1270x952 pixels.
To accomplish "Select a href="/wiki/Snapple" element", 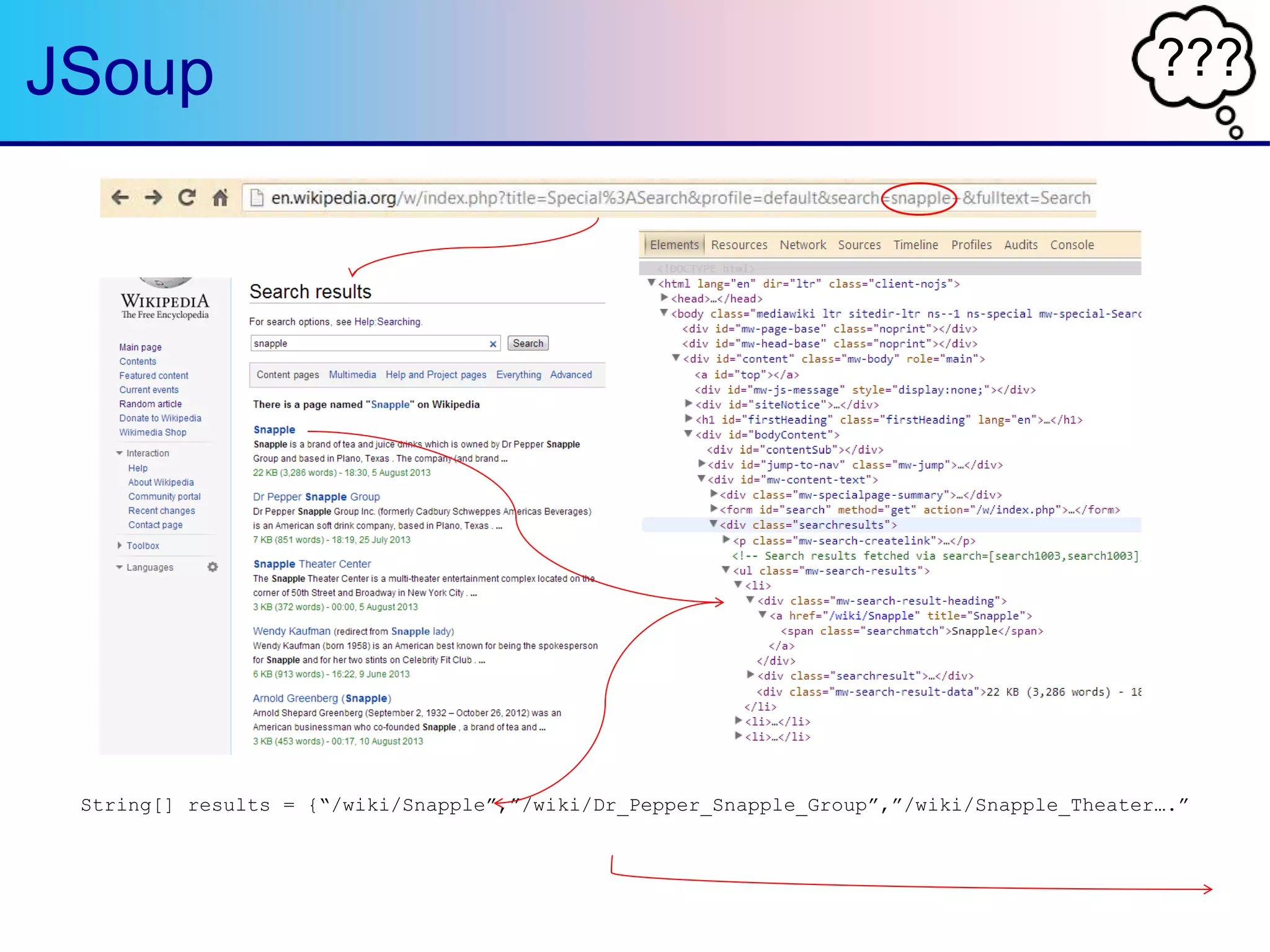I will [901, 615].
